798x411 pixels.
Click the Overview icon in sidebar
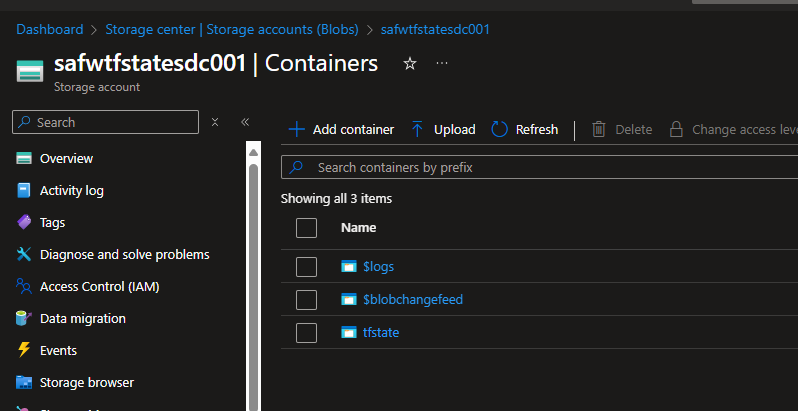[x=24, y=158]
